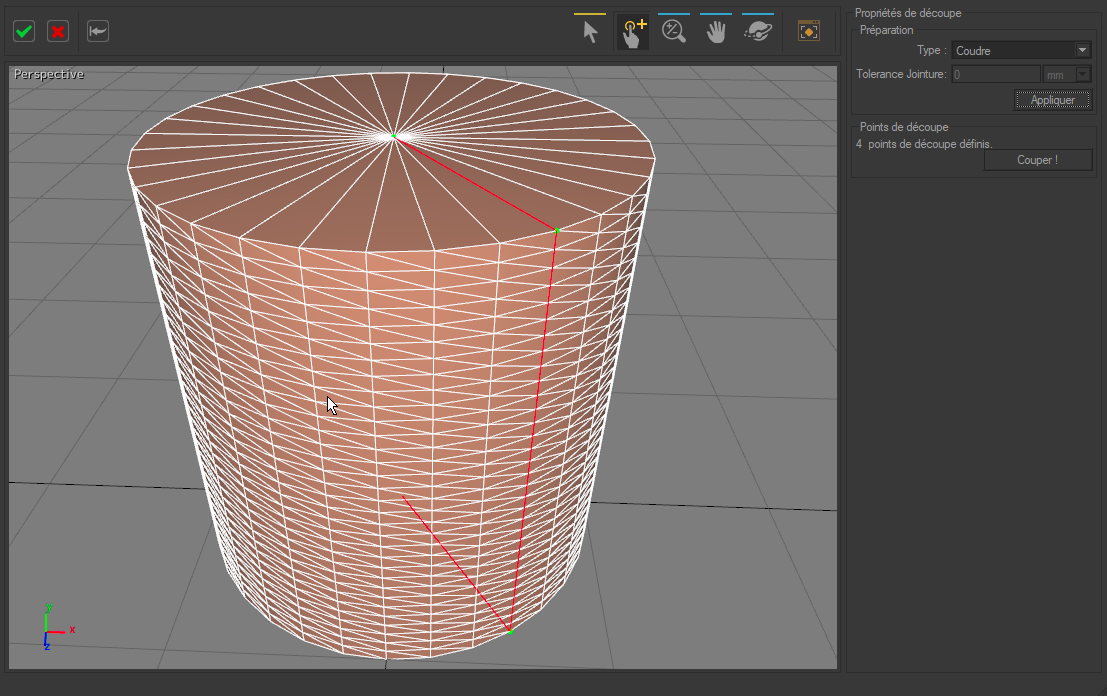The width and height of the screenshot is (1107, 696).
Task: Click the green cut point at cylinder top center
Action: (394, 136)
